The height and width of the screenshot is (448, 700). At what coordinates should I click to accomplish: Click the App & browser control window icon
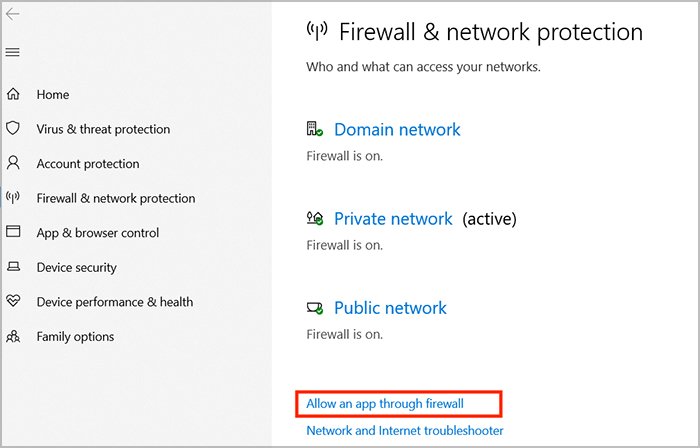pos(13,232)
